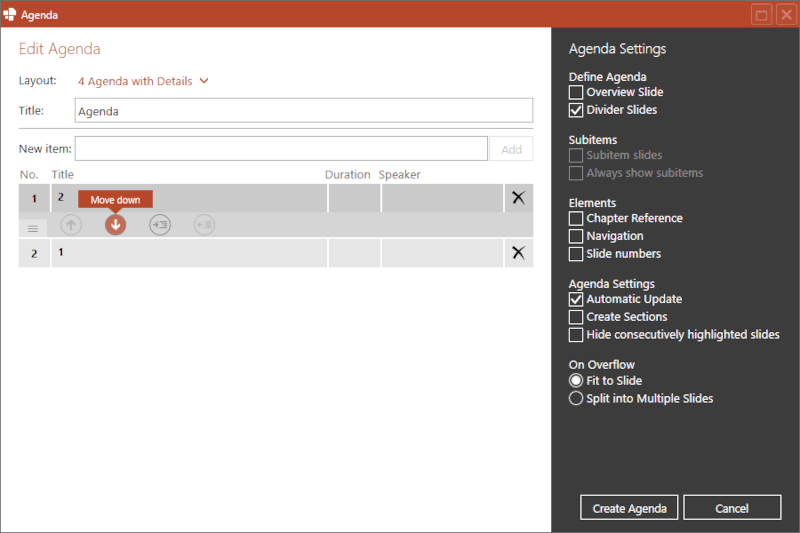Open the Layout dropdown chevron
Viewport: 800px width, 533px height.
pos(205,81)
